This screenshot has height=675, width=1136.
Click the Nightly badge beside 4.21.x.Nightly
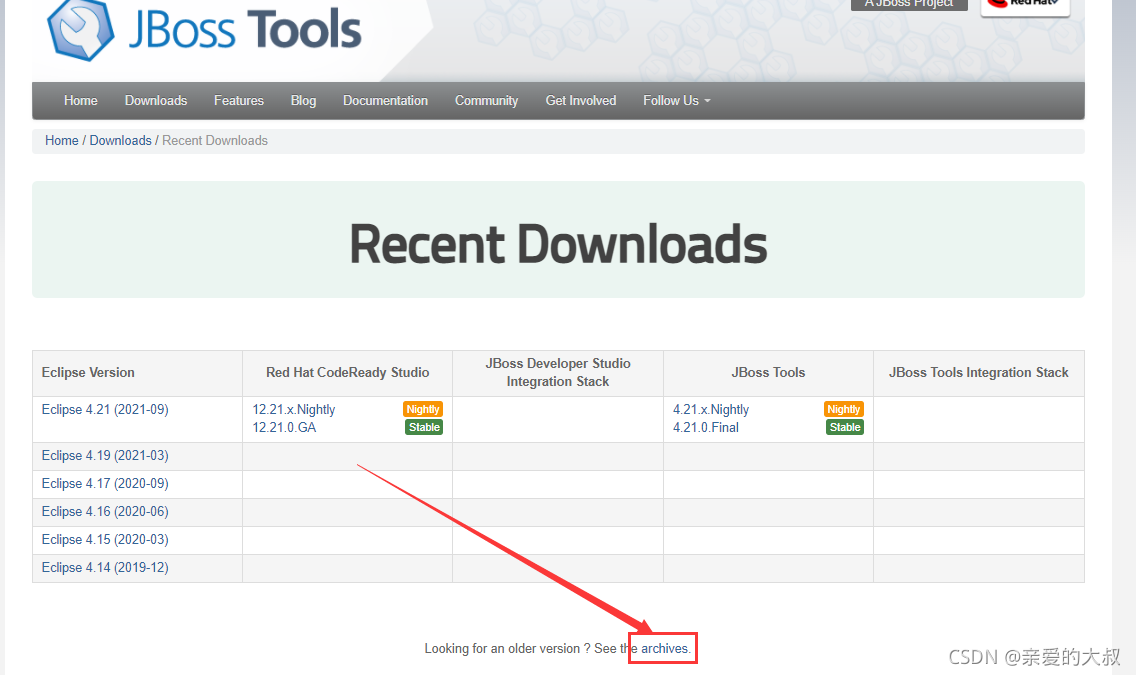pyautogui.click(x=844, y=409)
